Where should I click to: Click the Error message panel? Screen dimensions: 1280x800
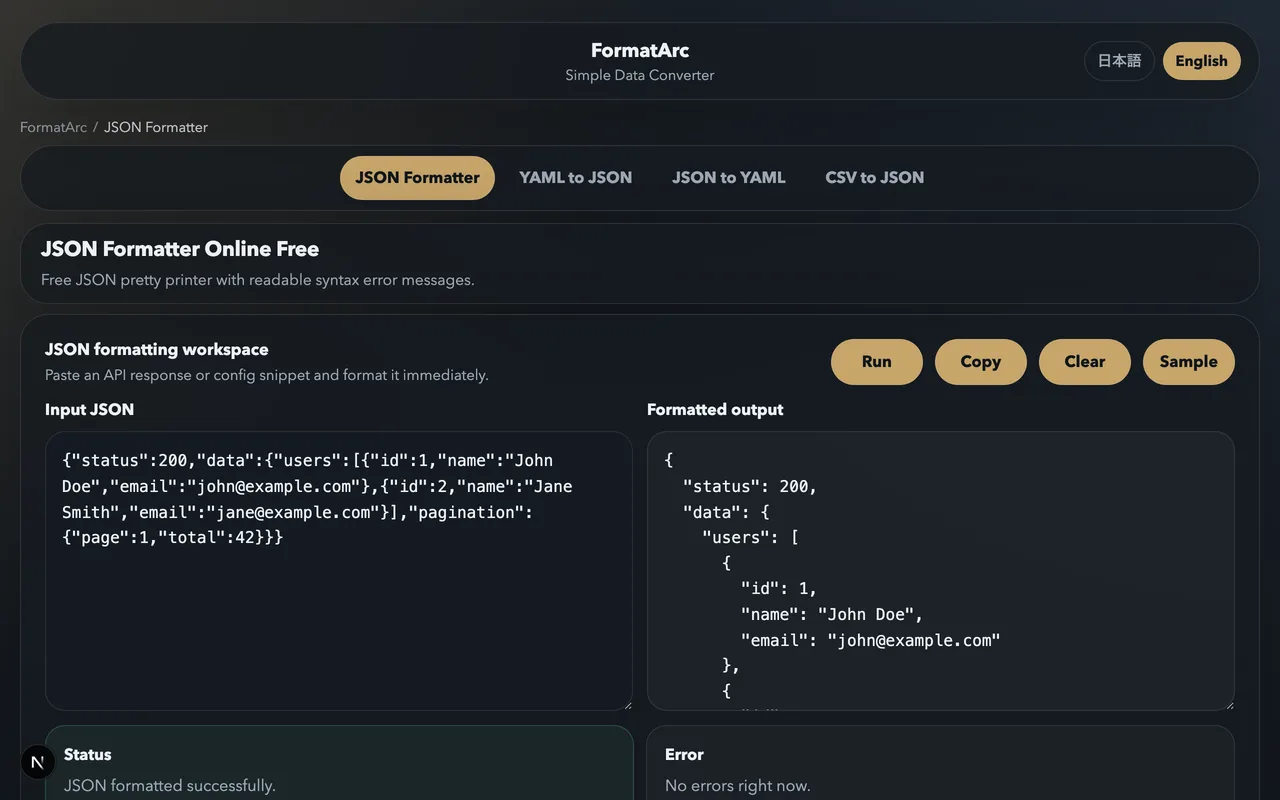(x=940, y=768)
